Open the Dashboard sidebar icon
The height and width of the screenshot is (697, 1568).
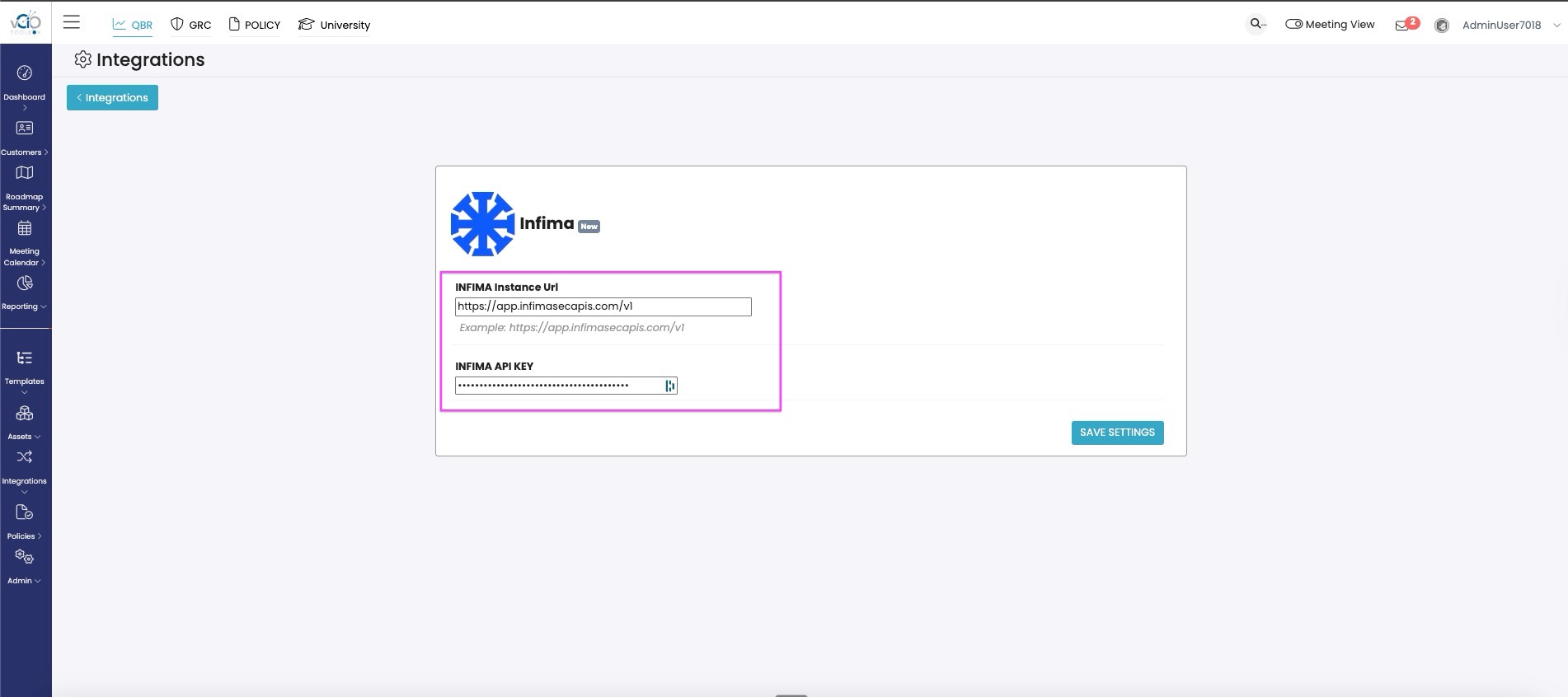[25, 73]
